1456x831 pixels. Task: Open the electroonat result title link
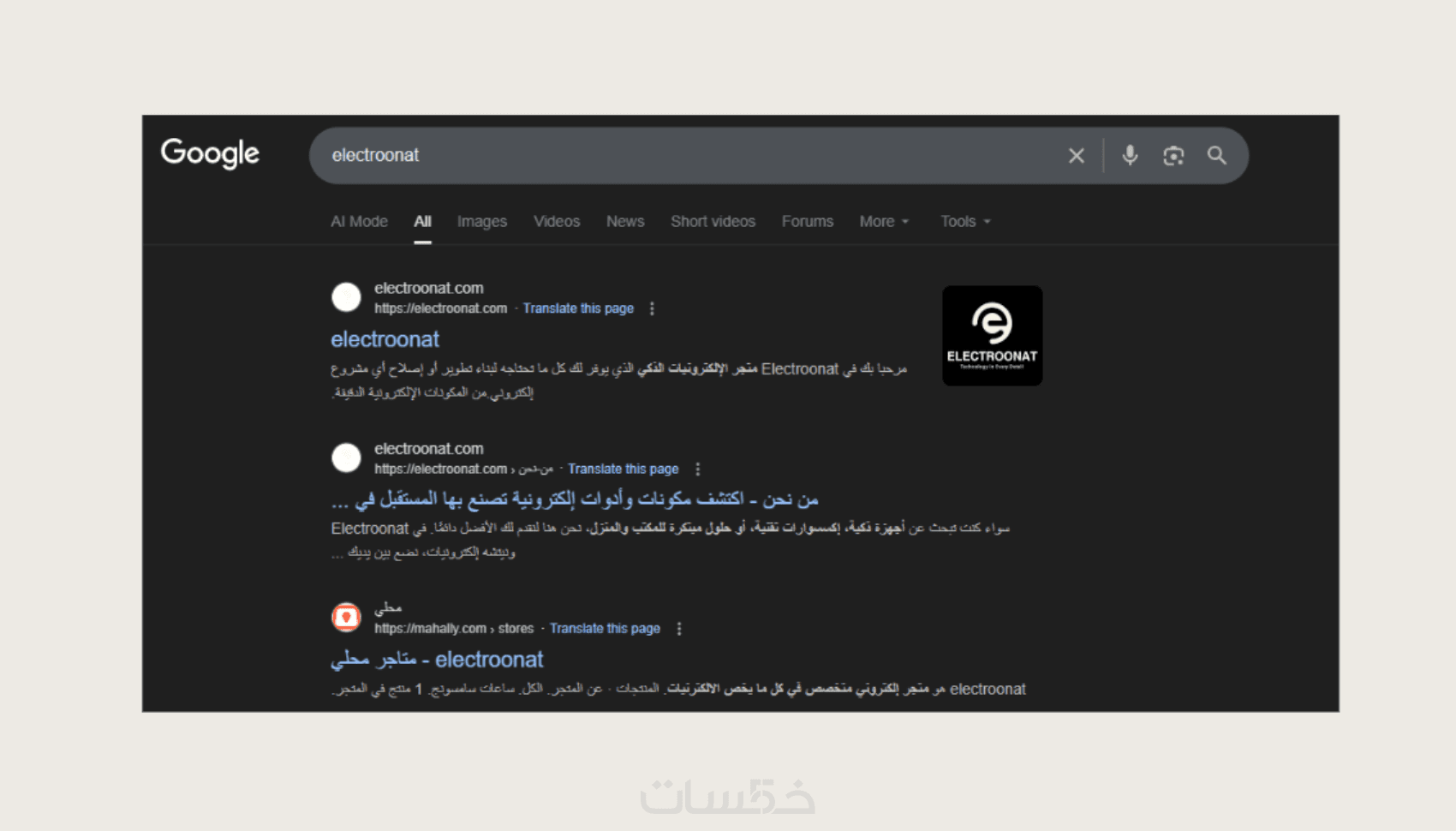pyautogui.click(x=385, y=339)
